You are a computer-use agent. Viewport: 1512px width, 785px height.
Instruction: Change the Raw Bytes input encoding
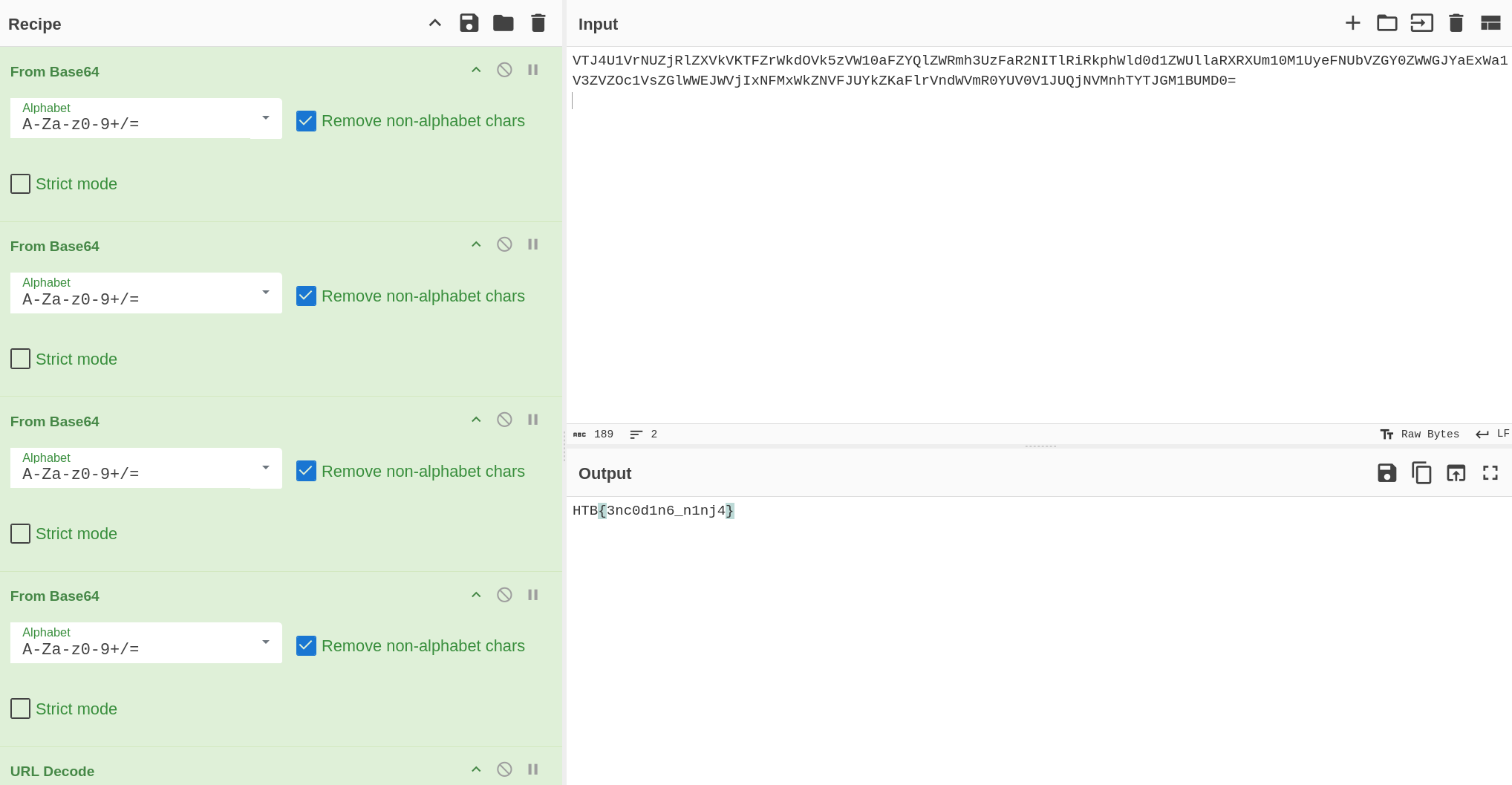coord(1419,434)
